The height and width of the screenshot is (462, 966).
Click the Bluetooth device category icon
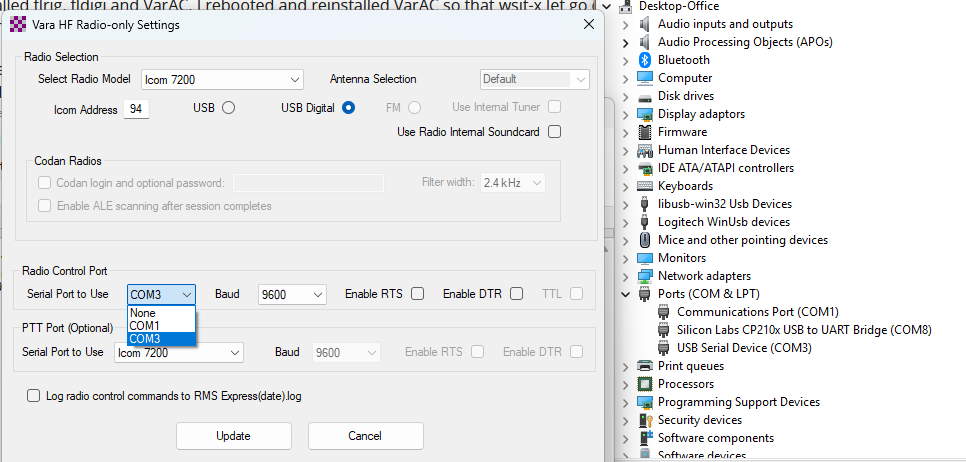(645, 60)
